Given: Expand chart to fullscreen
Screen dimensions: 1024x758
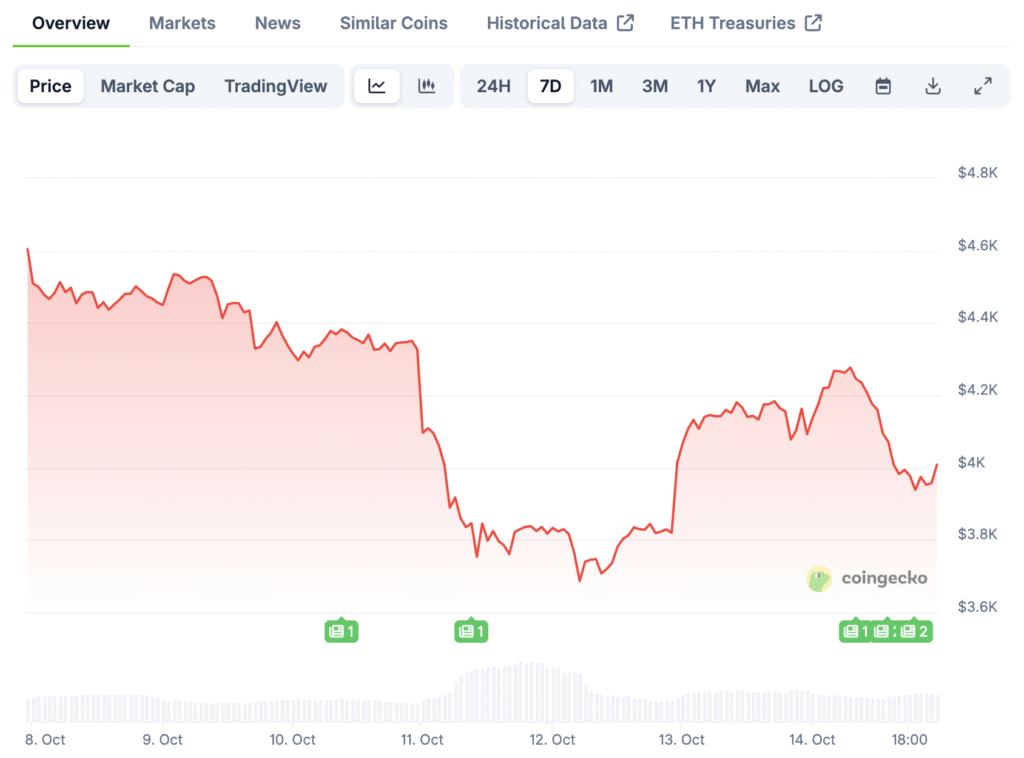Looking at the screenshot, I should tap(983, 86).
